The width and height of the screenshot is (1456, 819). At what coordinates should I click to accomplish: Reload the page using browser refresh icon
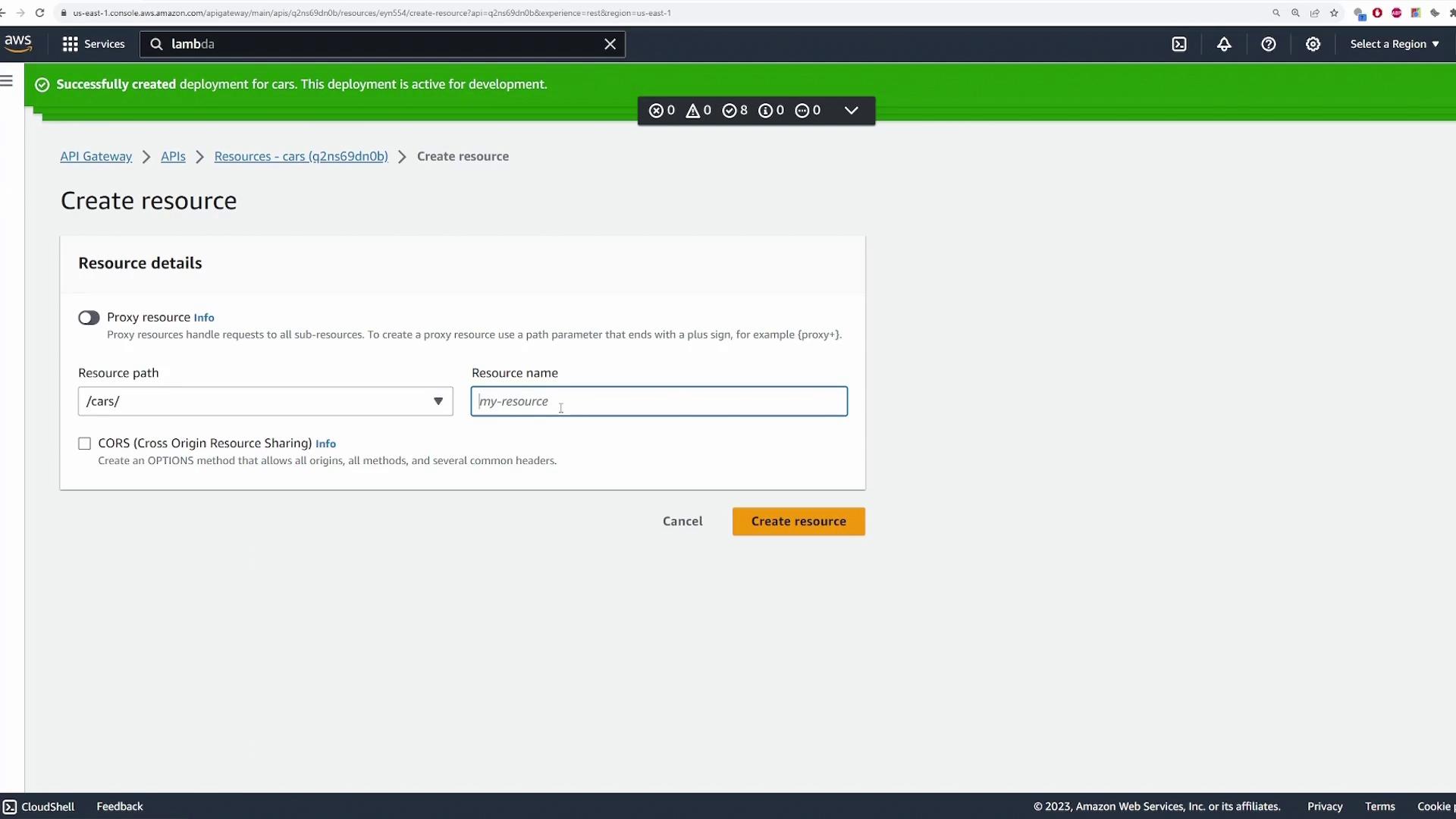point(39,13)
